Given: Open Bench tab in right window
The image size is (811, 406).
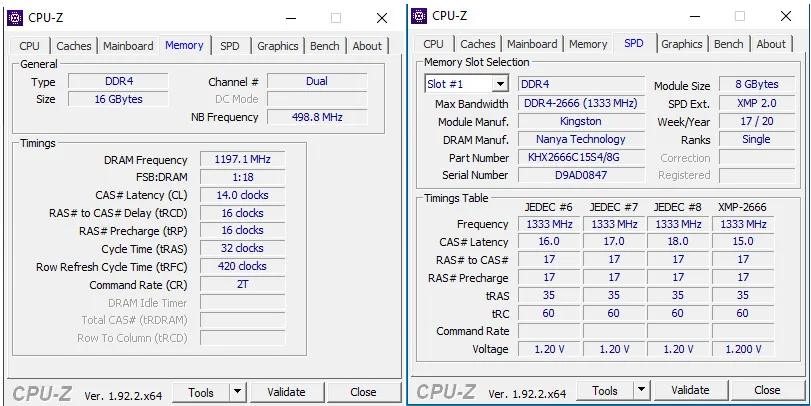Looking at the screenshot, I should [x=729, y=44].
